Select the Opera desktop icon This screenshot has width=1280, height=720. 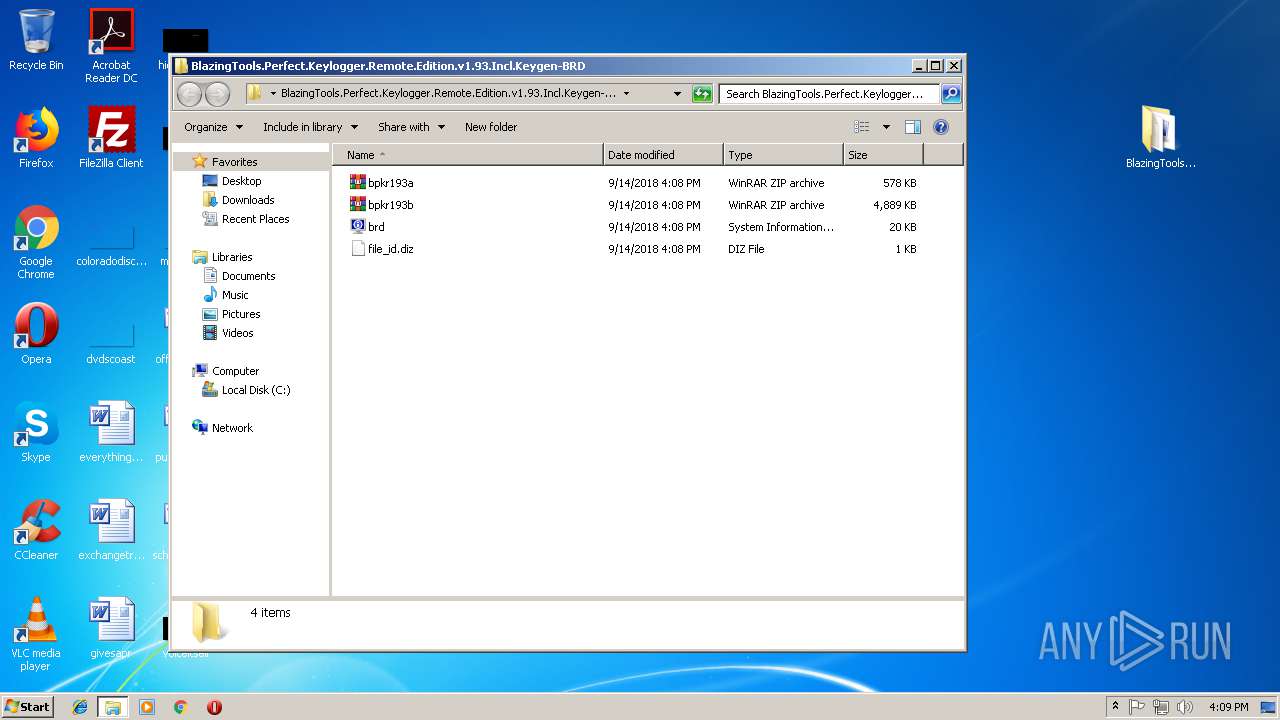click(x=36, y=334)
